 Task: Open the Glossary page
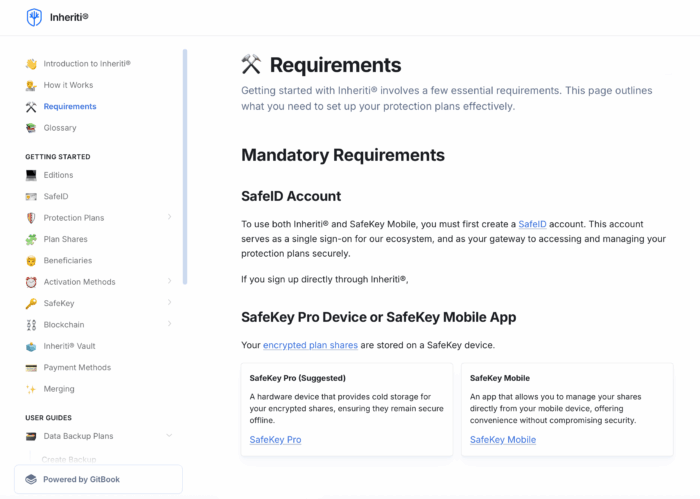point(60,128)
